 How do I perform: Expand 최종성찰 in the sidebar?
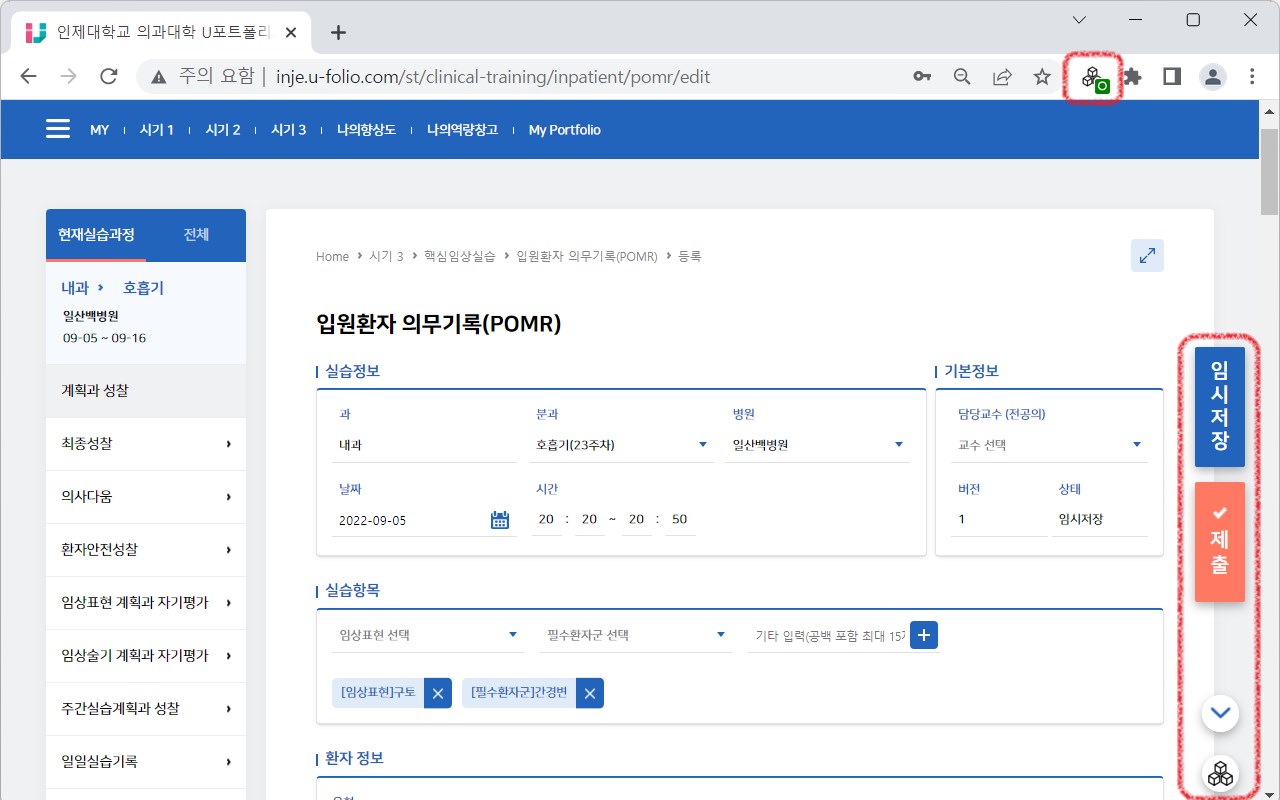click(146, 444)
